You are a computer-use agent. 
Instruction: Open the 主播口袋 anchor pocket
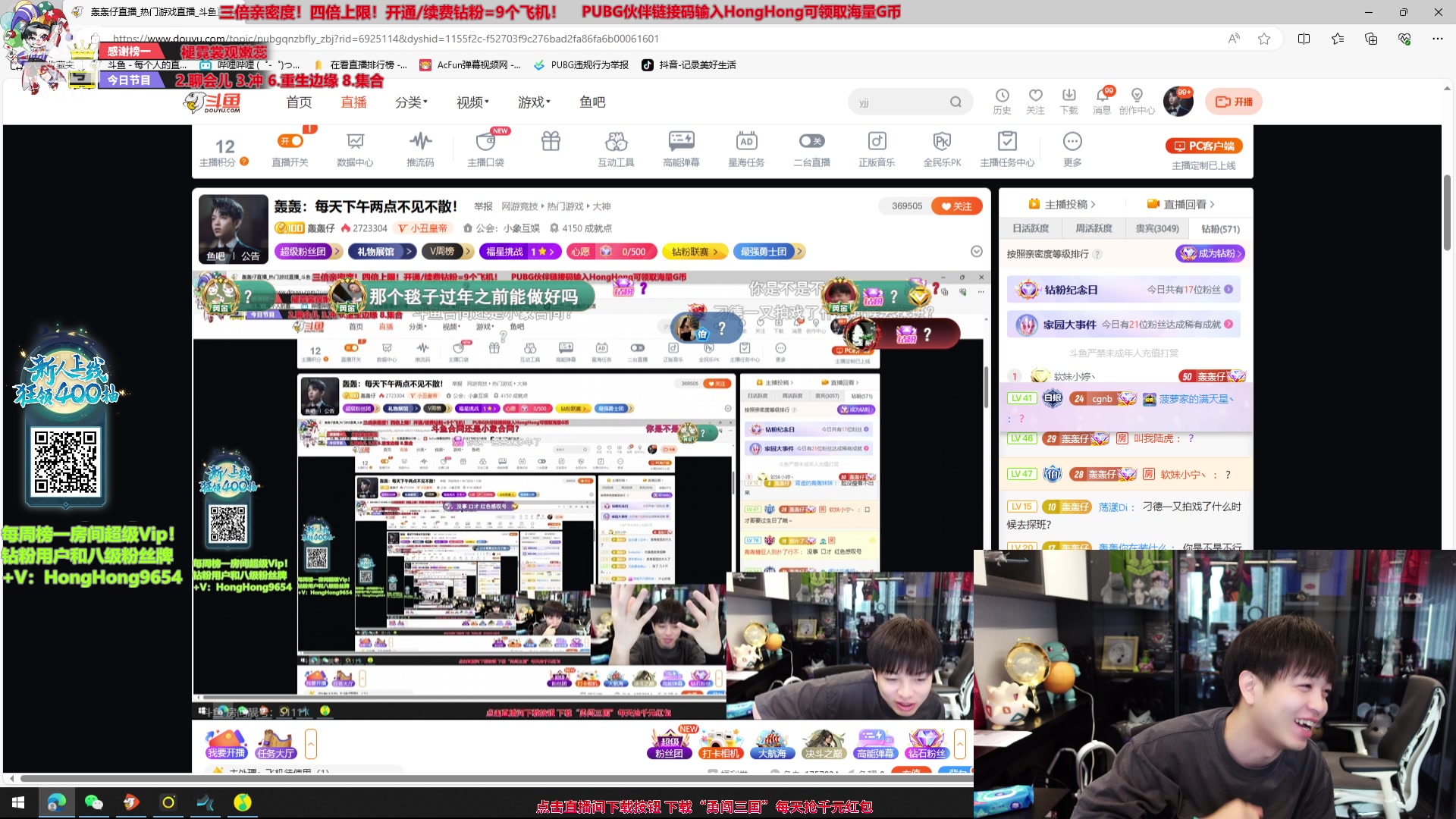tap(485, 148)
